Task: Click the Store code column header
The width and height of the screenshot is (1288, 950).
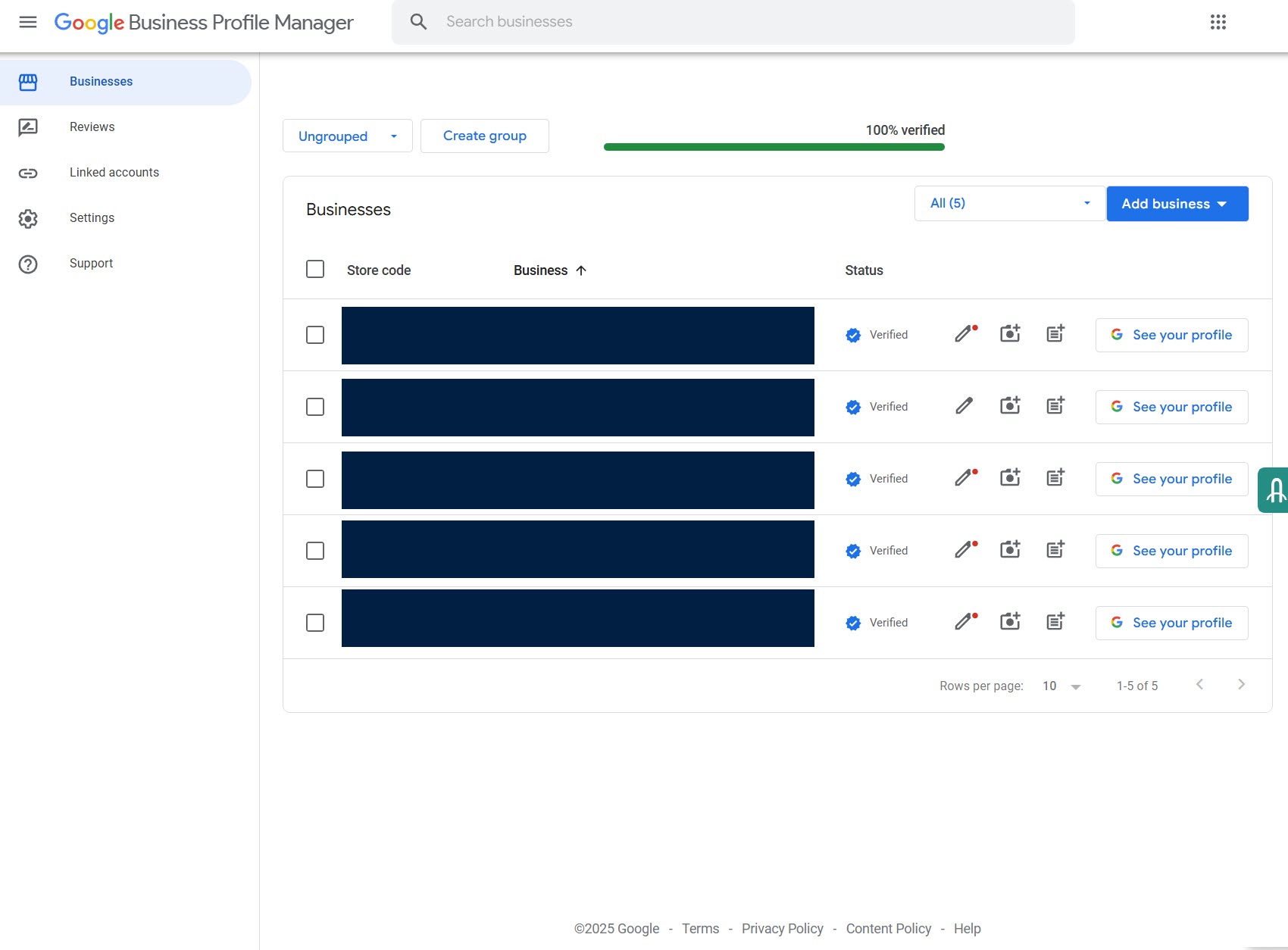Action: coord(379,270)
